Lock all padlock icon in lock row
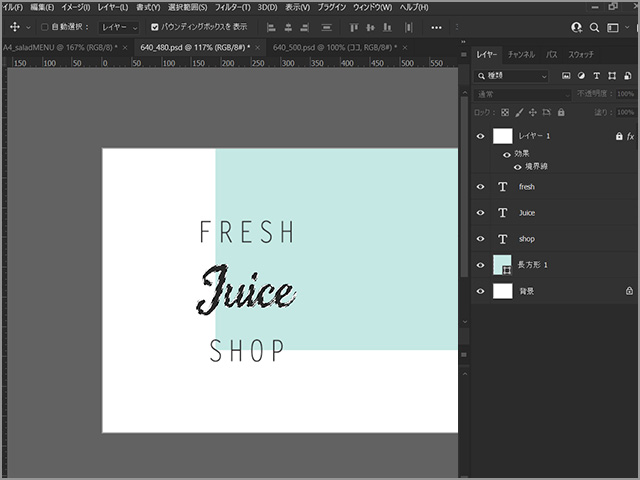 point(561,112)
